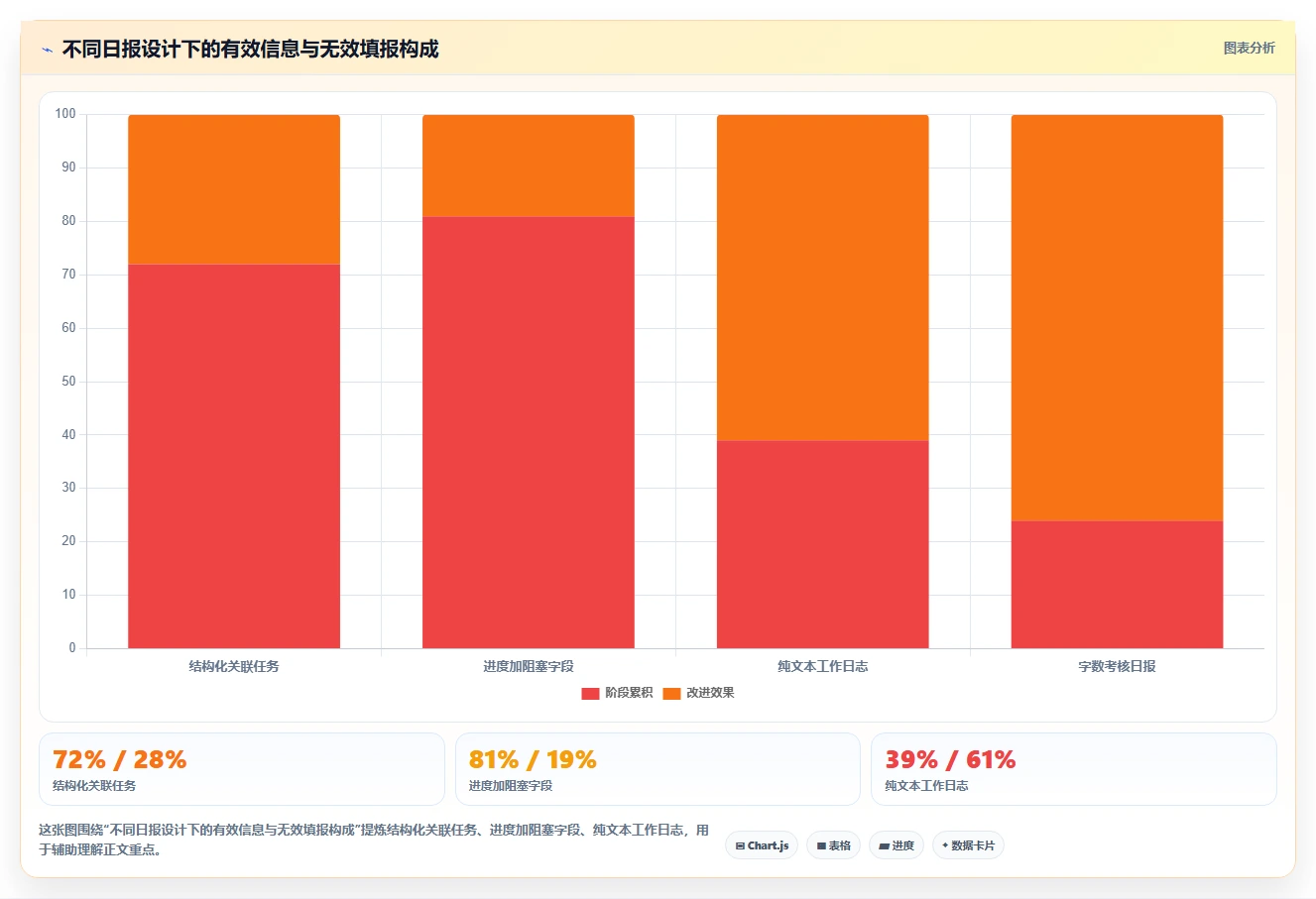Select the red bar for 字数考核日报
This screenshot has height=899, width=1316.
coord(1118,585)
